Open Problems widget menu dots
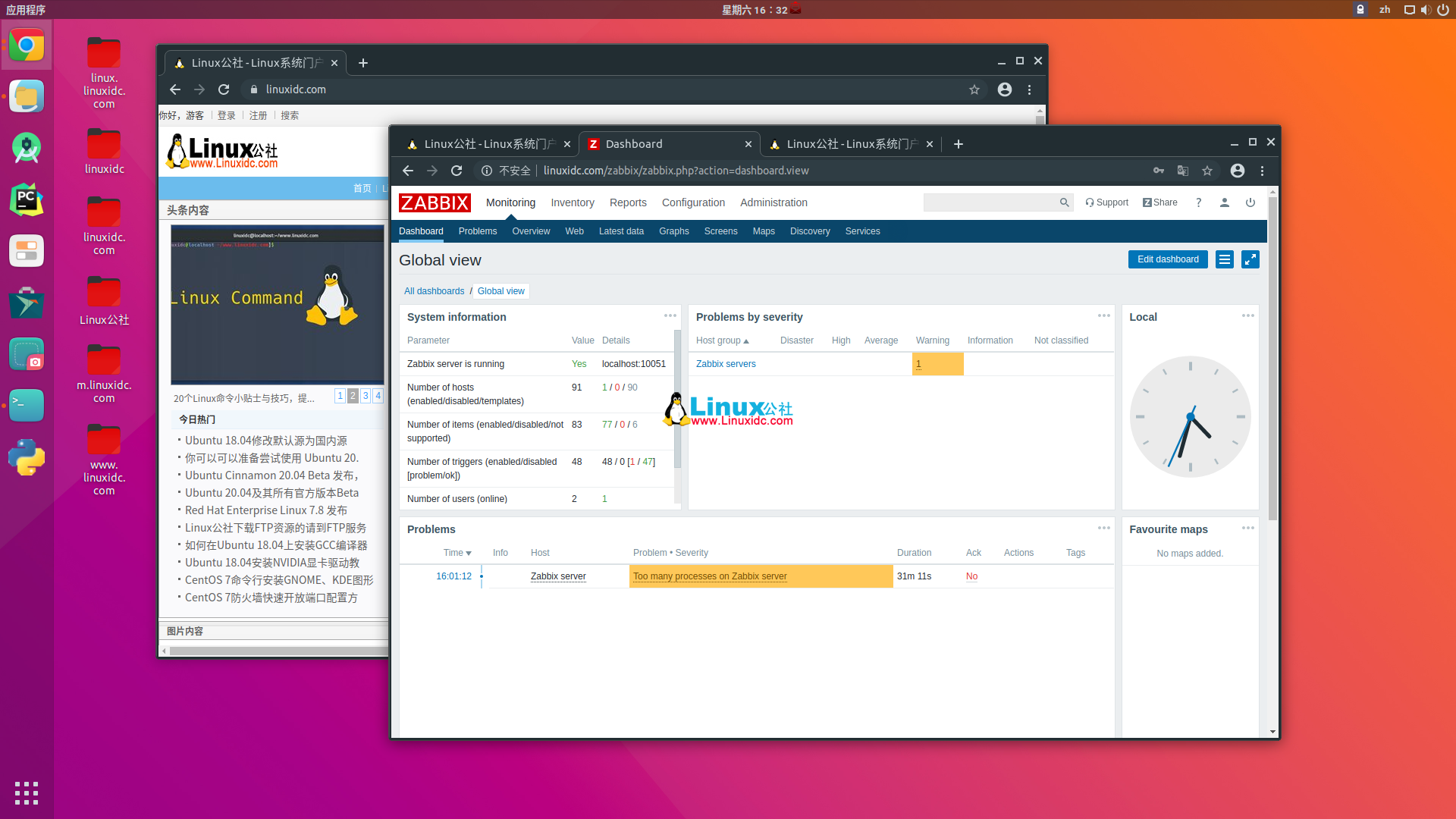1456x819 pixels. [x=1103, y=528]
